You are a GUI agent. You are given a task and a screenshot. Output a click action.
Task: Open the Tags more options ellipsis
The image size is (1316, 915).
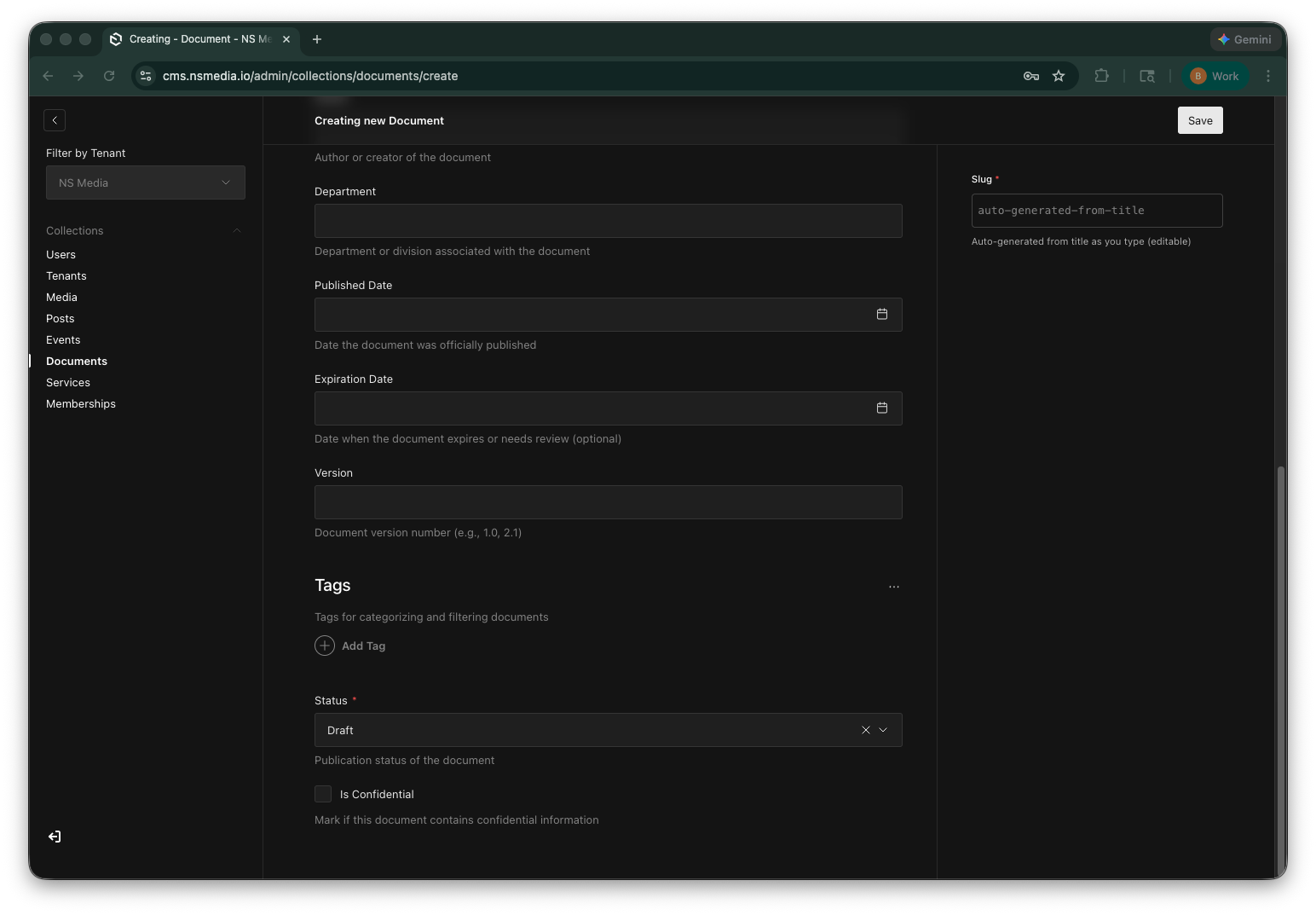coord(894,587)
